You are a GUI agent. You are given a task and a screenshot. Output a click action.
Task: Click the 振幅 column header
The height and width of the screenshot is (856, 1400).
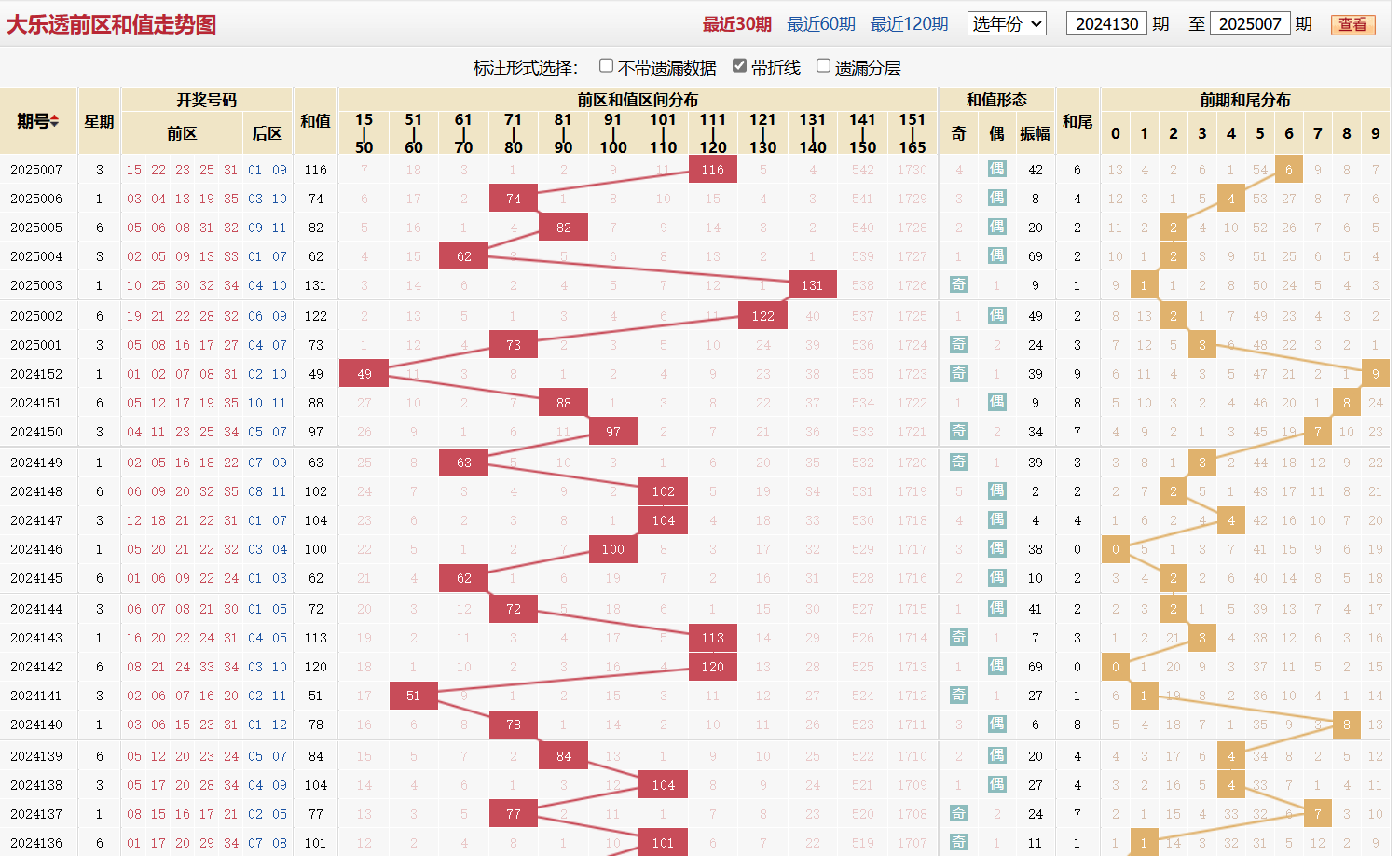[x=1035, y=133]
